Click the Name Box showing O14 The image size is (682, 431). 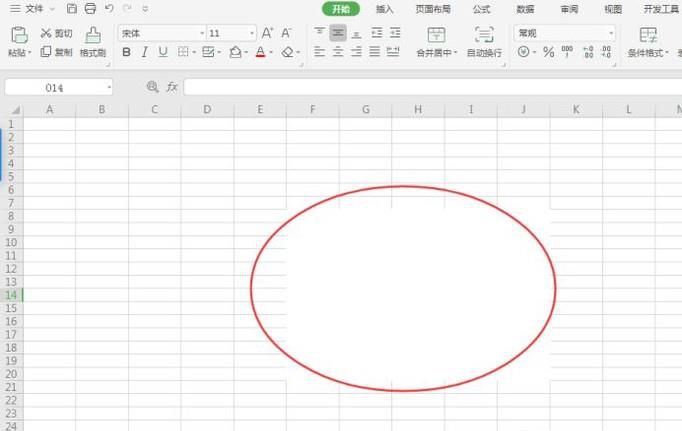[59, 87]
